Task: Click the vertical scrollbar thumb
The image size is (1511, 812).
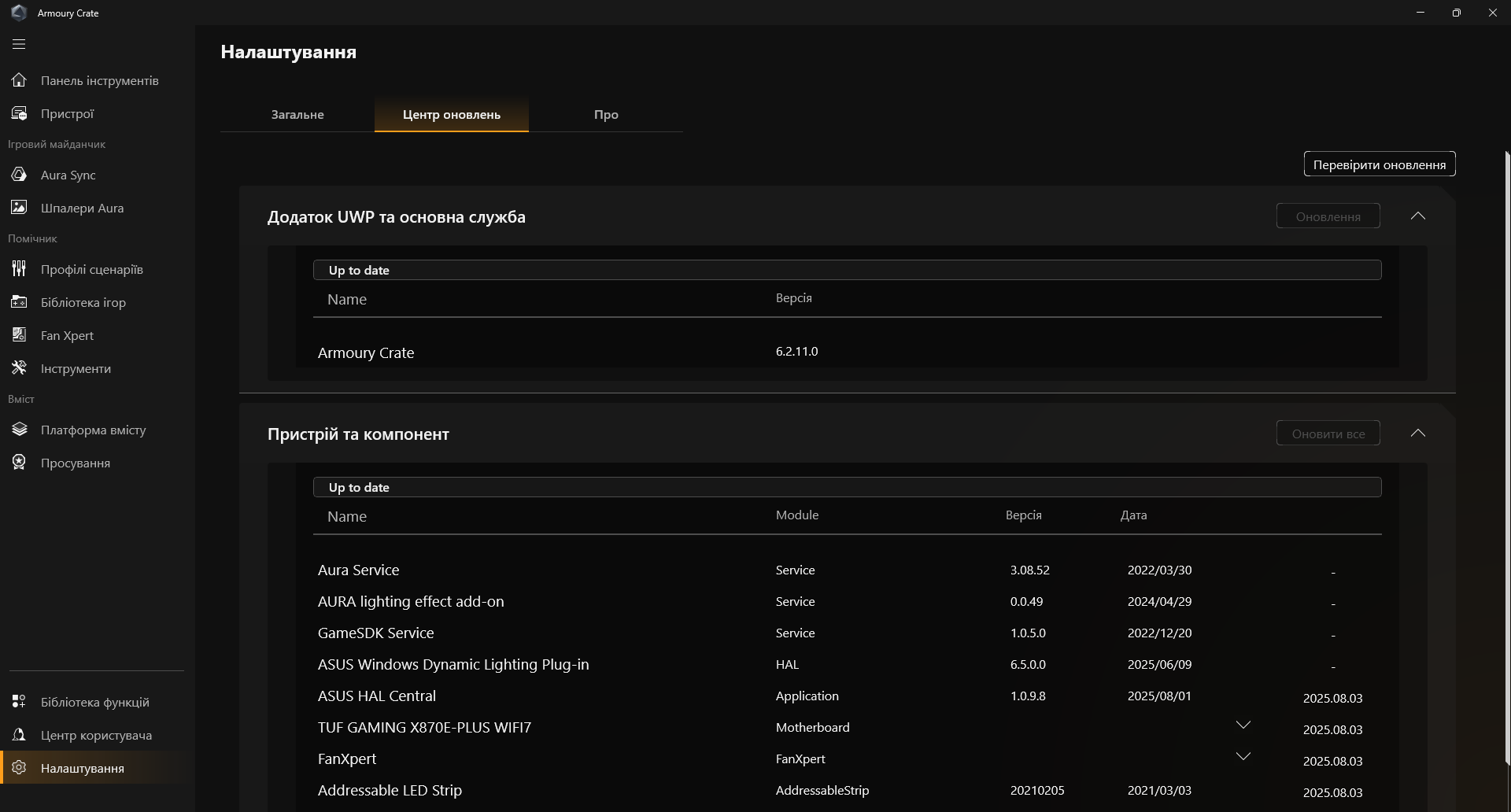Action: (1507, 458)
